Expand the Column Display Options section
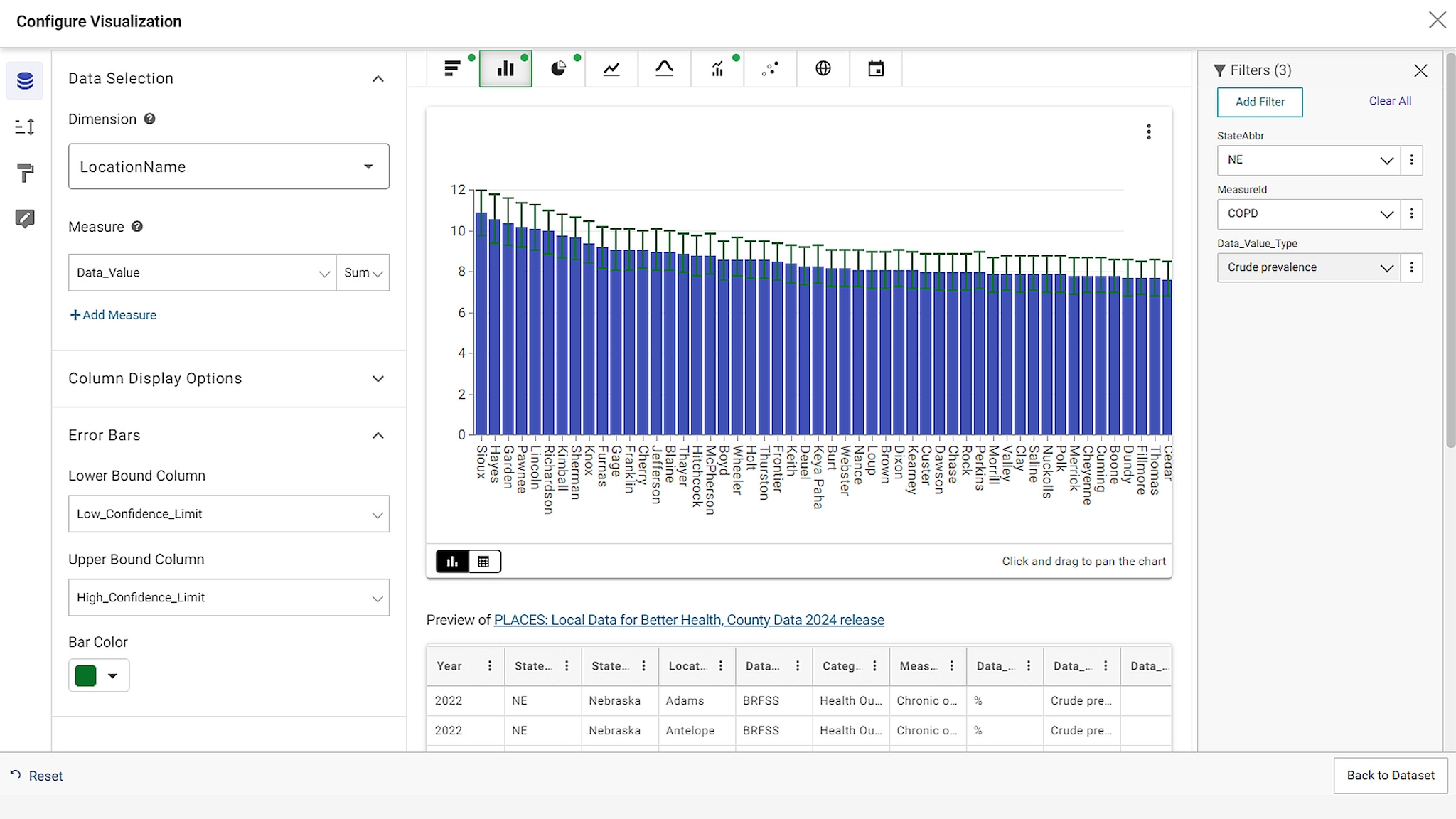The height and width of the screenshot is (819, 1456). (379, 378)
